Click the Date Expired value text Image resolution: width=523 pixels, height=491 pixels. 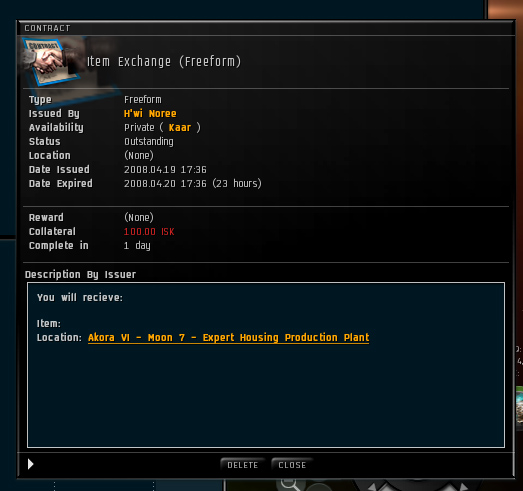pyautogui.click(x=193, y=183)
